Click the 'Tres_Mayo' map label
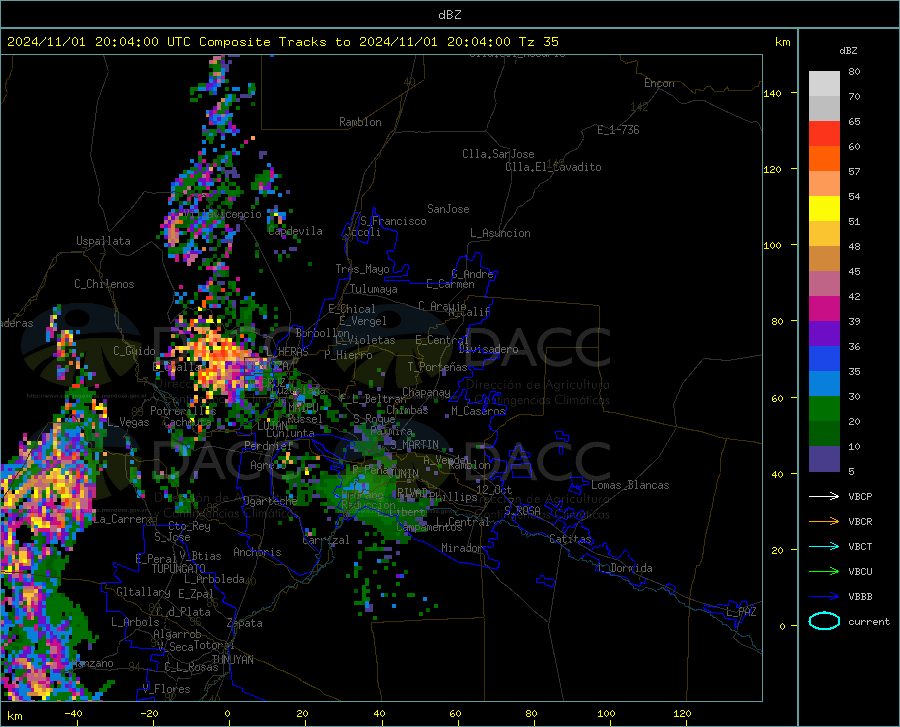900x727 pixels. coord(363,269)
